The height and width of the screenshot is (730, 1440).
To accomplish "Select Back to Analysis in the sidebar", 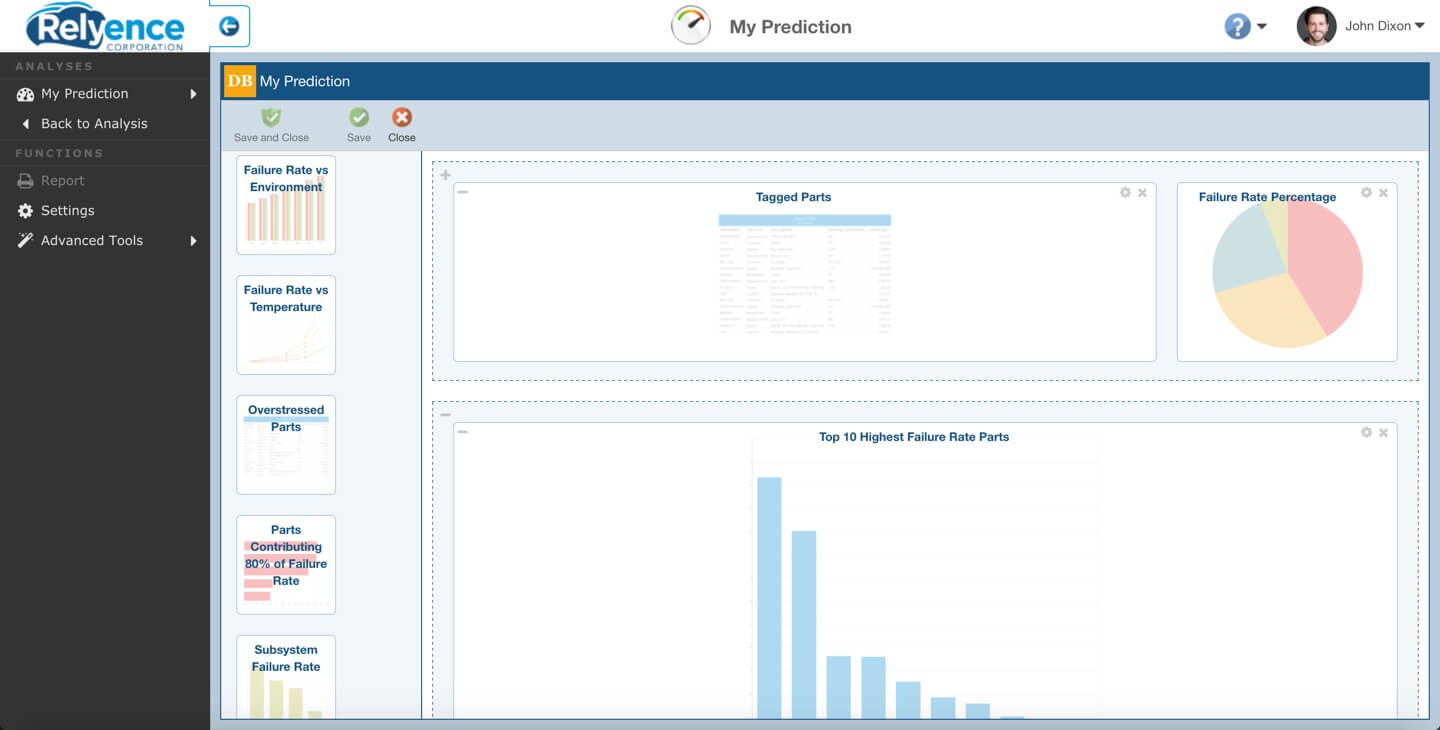I will tap(94, 123).
